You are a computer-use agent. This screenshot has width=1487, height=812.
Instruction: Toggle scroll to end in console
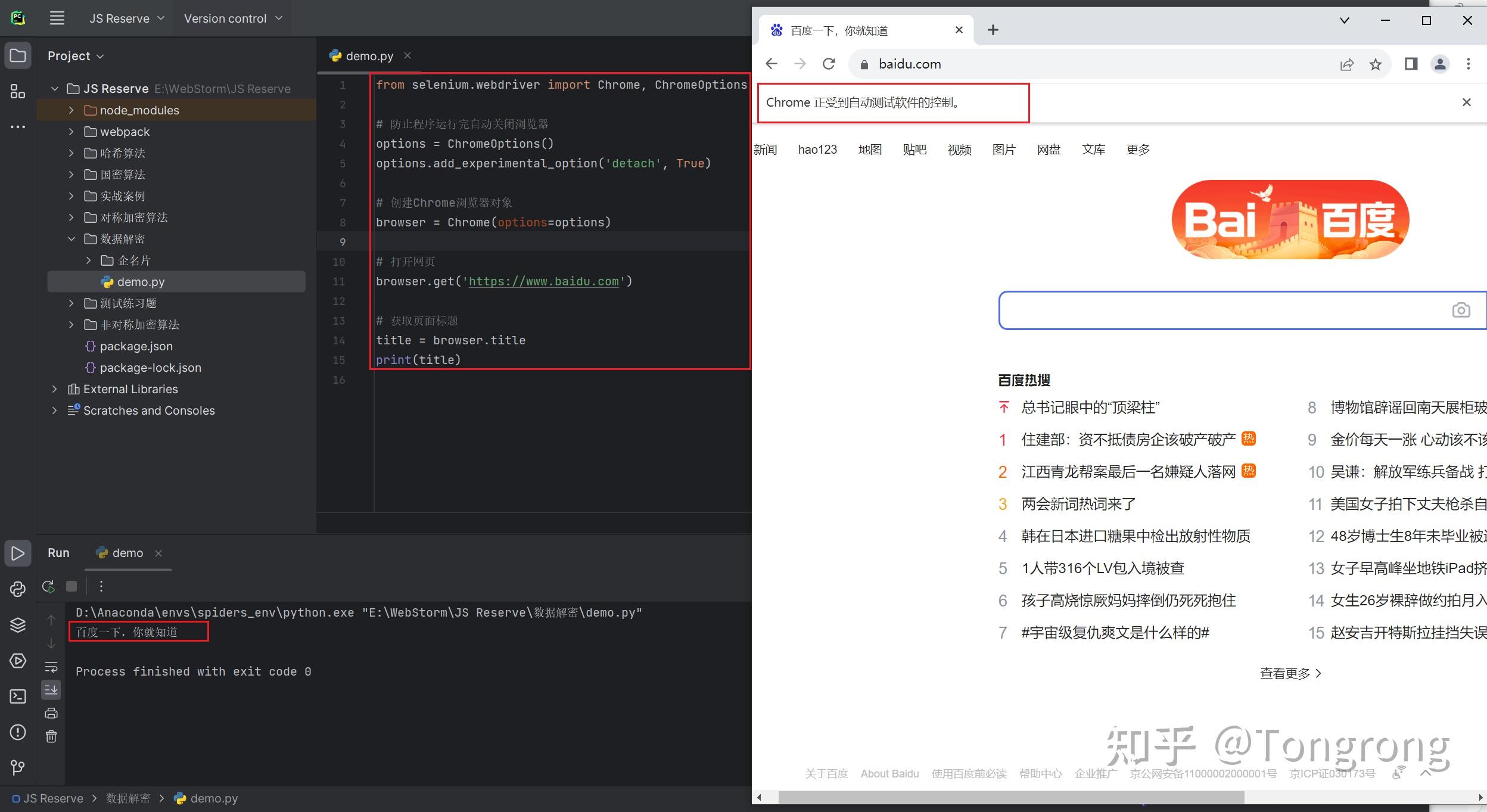[52, 689]
